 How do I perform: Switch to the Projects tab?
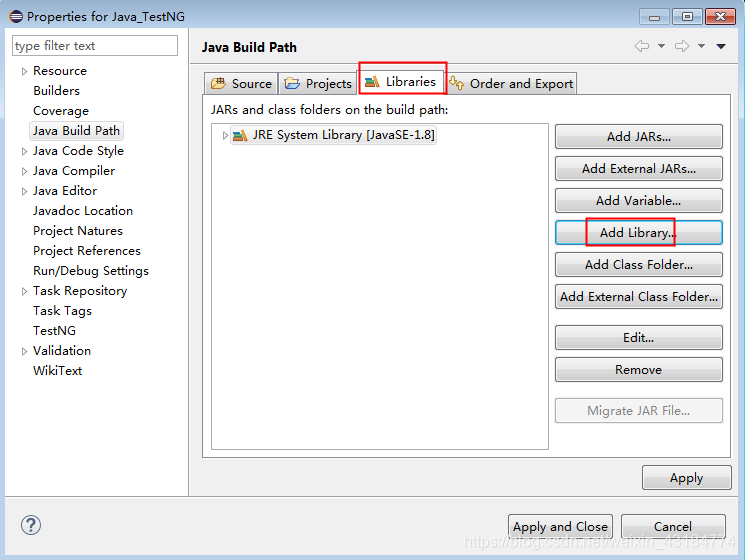pyautogui.click(x=317, y=84)
